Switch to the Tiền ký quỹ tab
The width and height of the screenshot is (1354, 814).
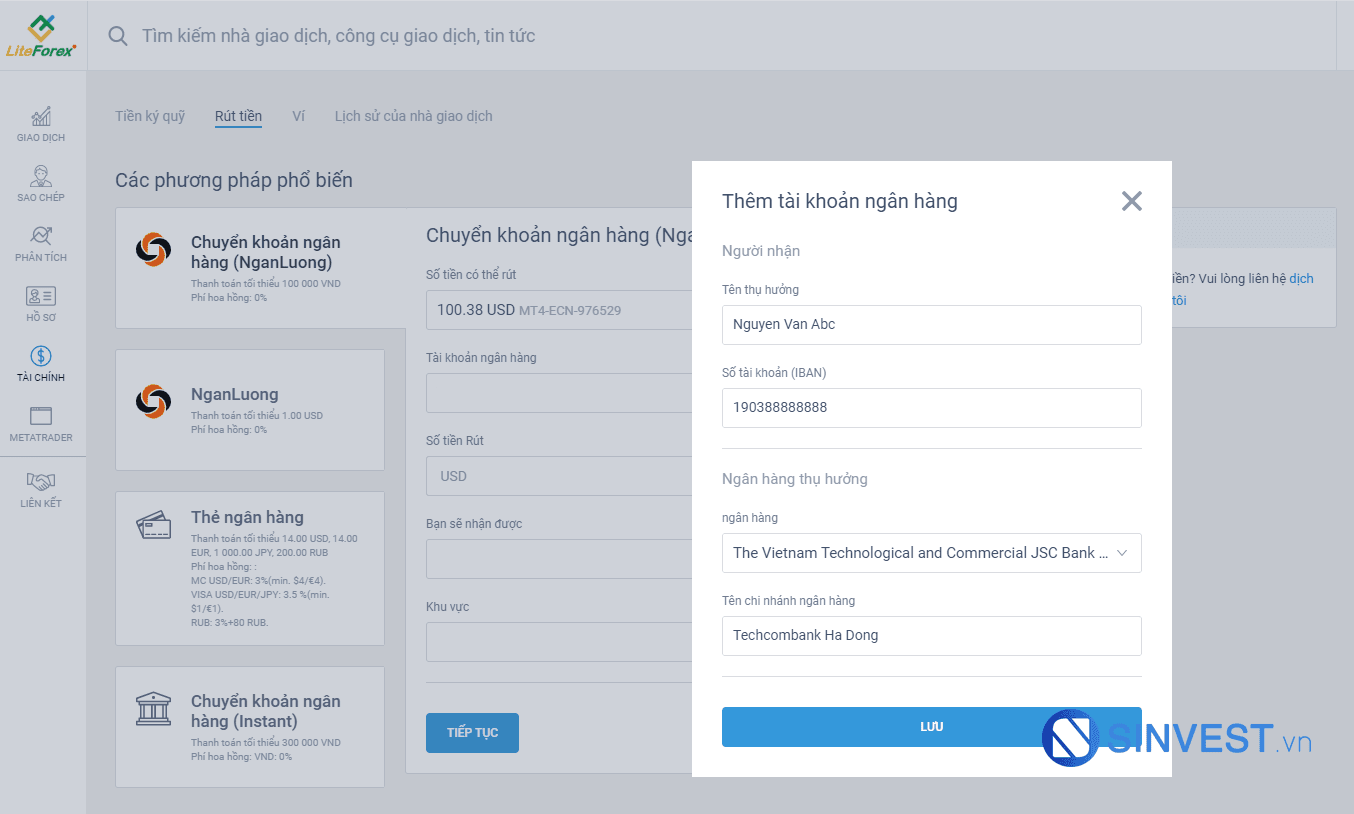[150, 116]
